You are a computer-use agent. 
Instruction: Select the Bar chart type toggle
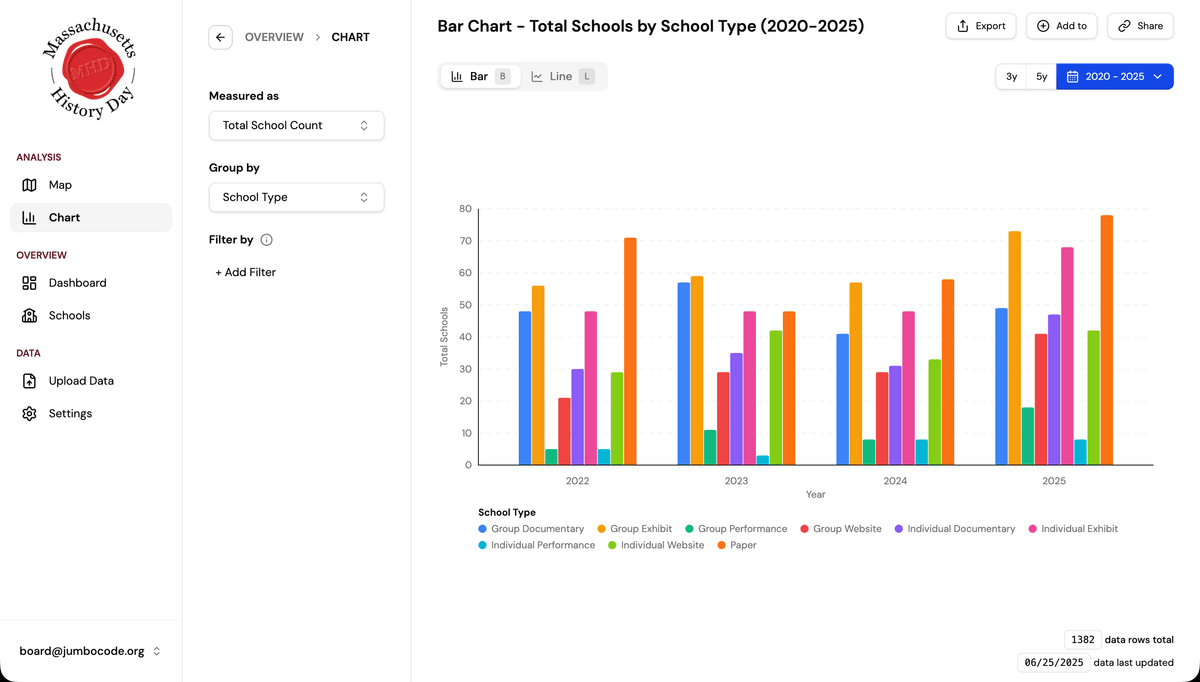[x=480, y=76]
